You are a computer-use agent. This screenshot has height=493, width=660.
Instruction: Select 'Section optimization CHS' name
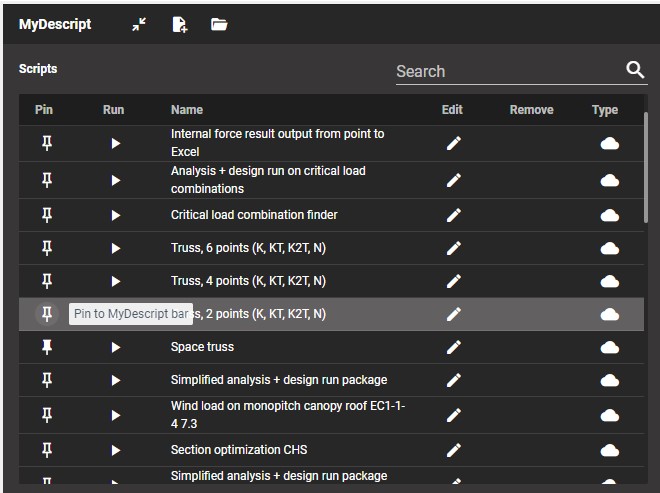pyautogui.click(x=239, y=450)
